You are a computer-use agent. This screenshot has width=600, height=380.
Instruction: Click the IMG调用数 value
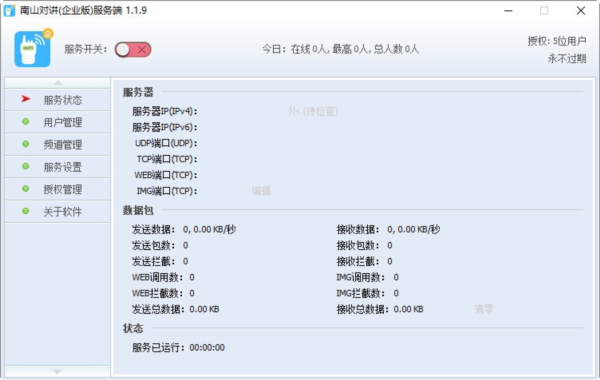[x=396, y=277]
